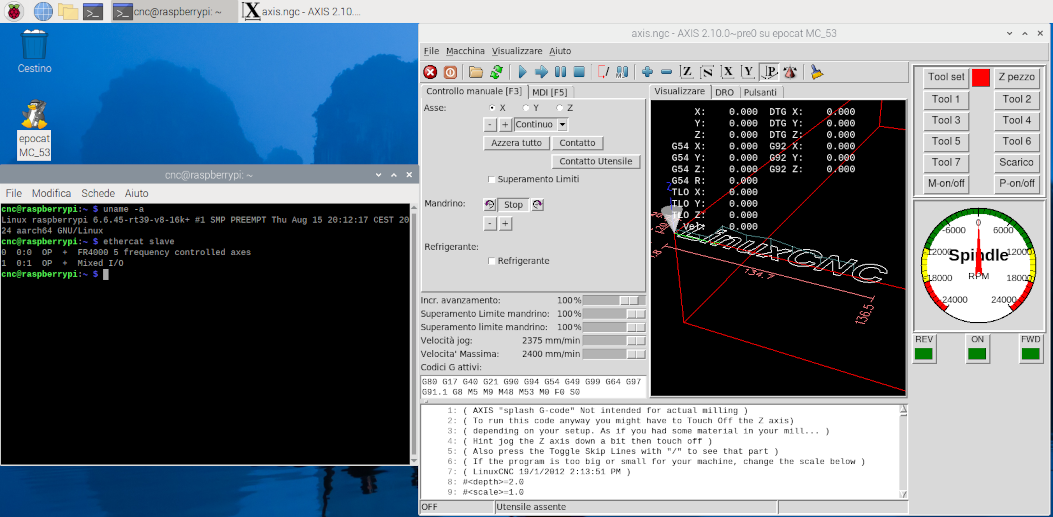Toggle the machine power icon
Screen dimensions: 1053x517
pos(450,72)
